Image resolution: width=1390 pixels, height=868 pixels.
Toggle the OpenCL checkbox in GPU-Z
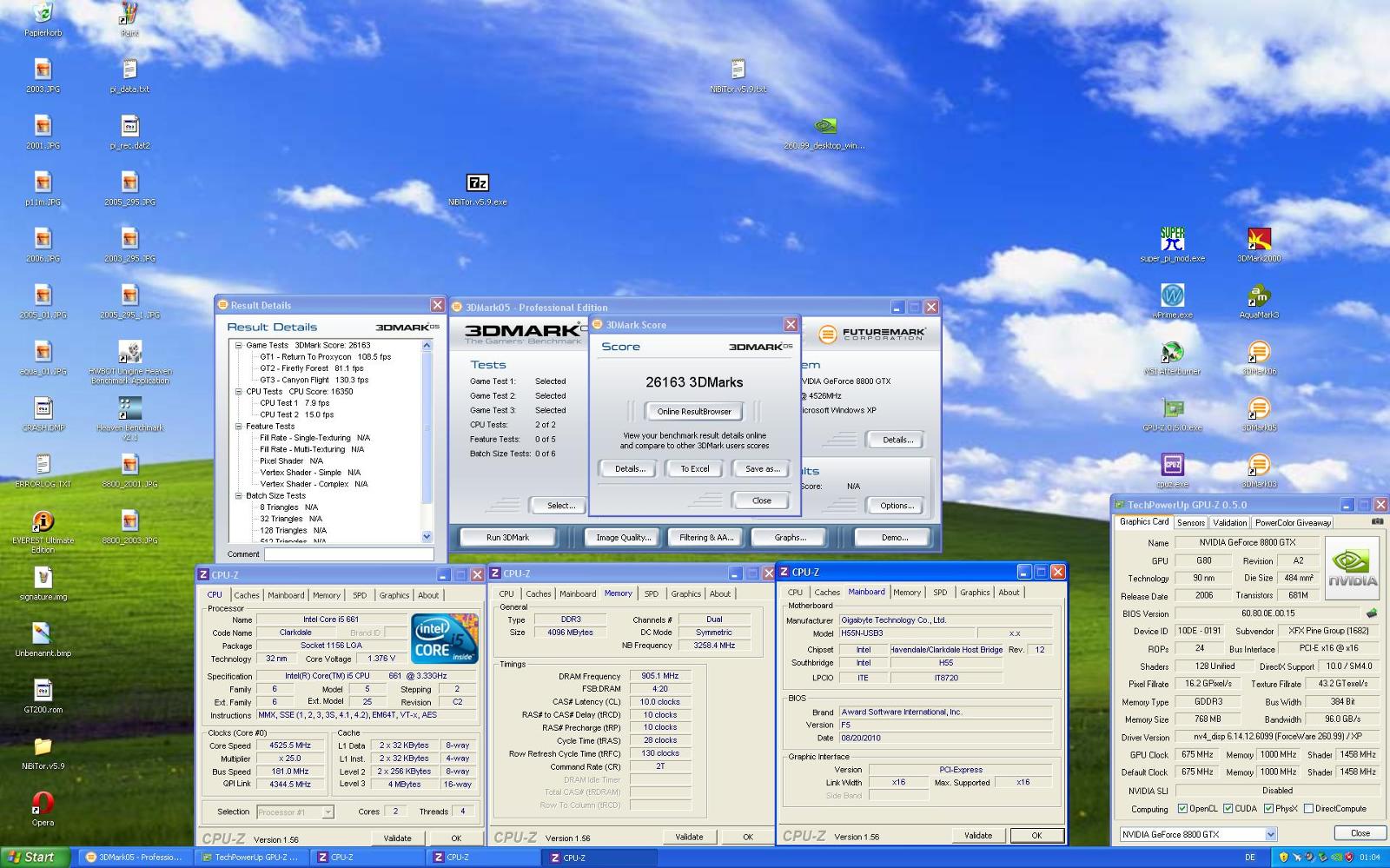pyautogui.click(x=1182, y=809)
